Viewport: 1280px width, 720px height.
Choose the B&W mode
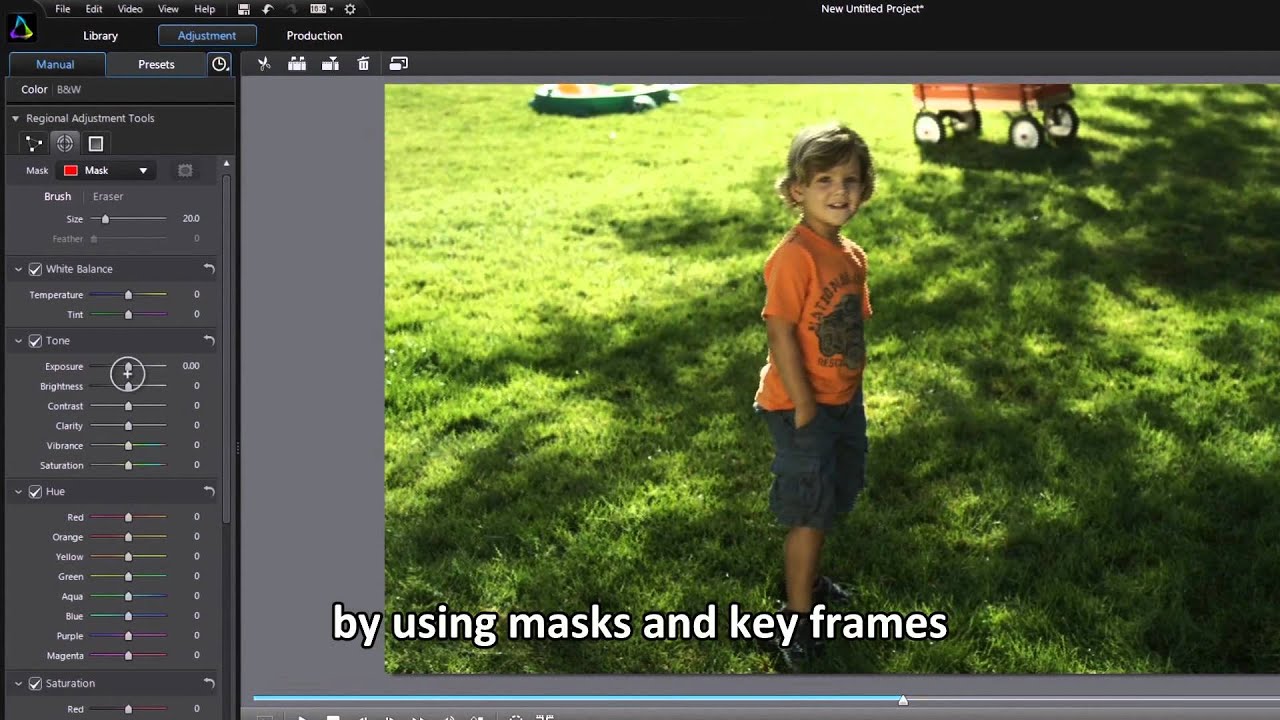tap(69, 90)
